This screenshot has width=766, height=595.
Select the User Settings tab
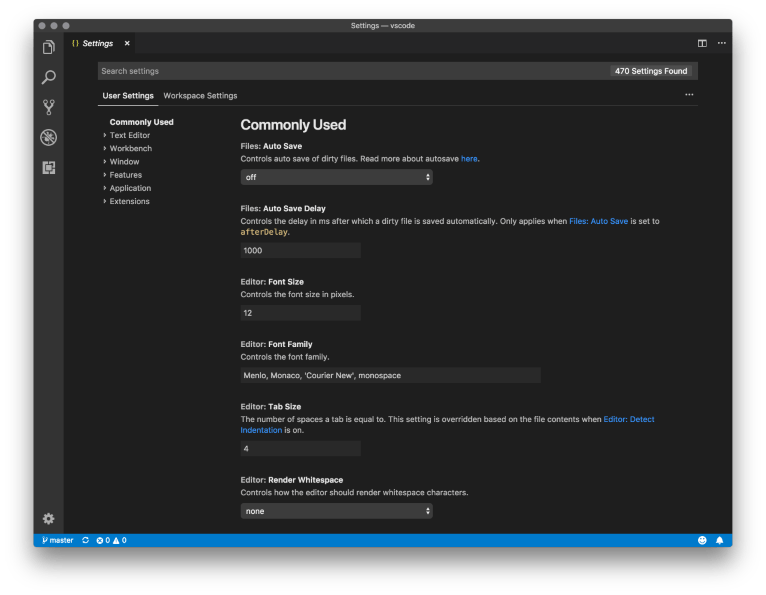(x=128, y=96)
